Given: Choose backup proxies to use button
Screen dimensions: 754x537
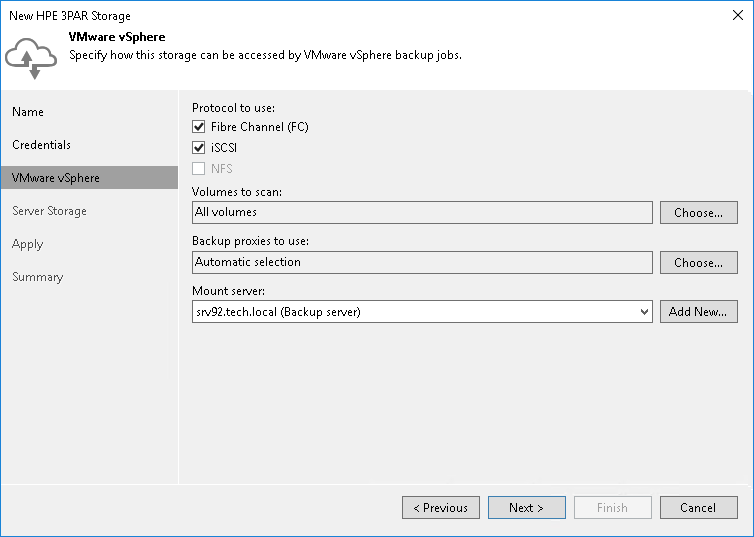Looking at the screenshot, I should tap(699, 262).
